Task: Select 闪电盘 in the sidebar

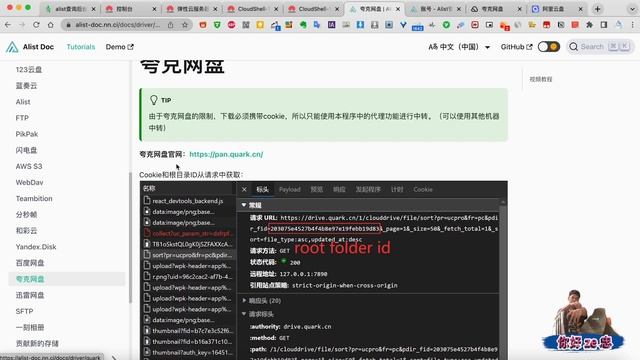Action: tap(27, 150)
